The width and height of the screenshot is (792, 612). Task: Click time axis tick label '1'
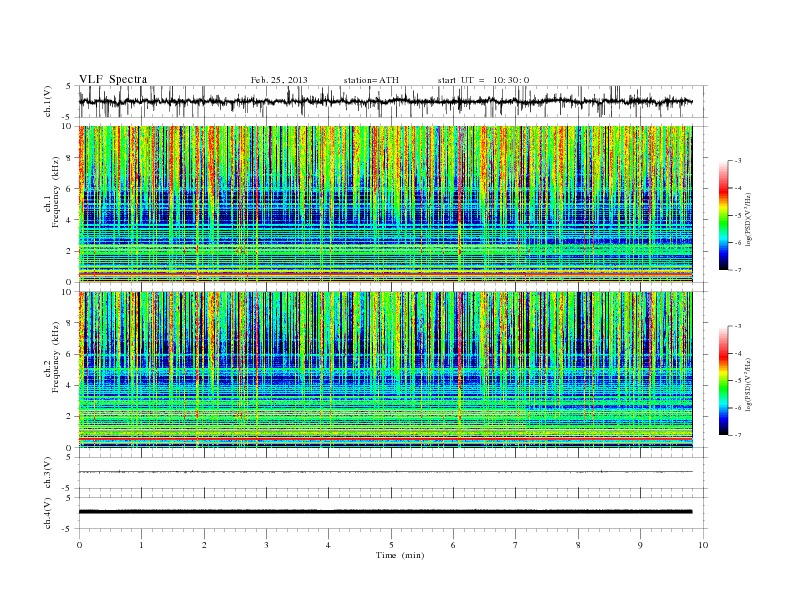[x=141, y=545]
